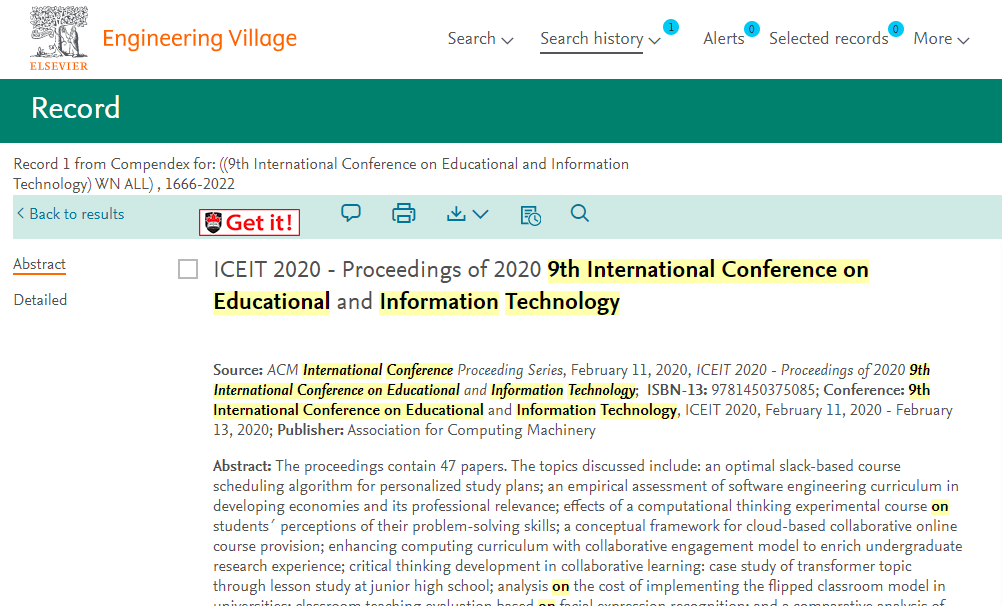
Task: Click the Alerts count badge
Action: coord(752,29)
